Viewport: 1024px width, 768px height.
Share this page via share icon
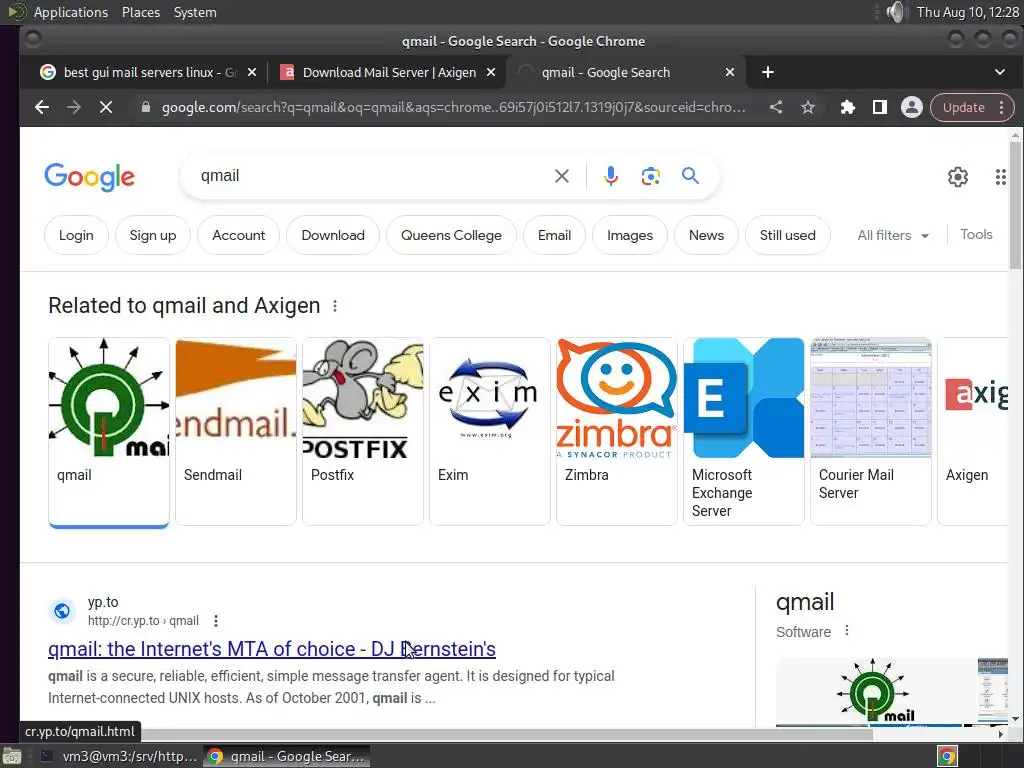coord(776,107)
